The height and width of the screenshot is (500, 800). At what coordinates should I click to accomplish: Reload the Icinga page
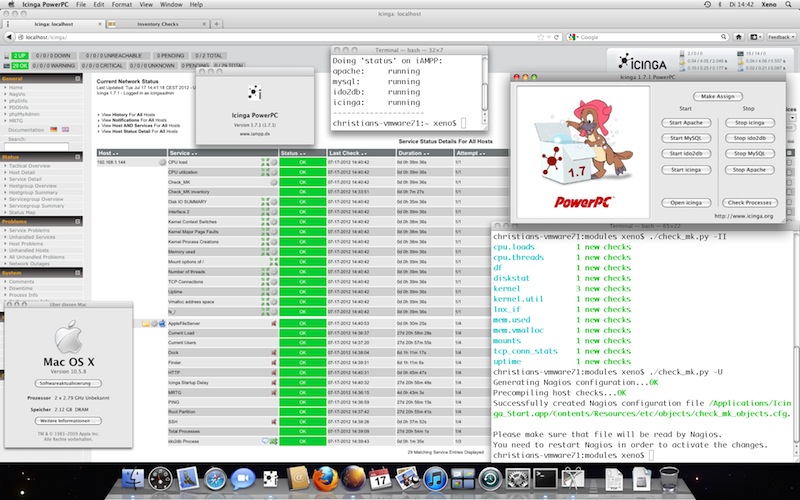556,37
